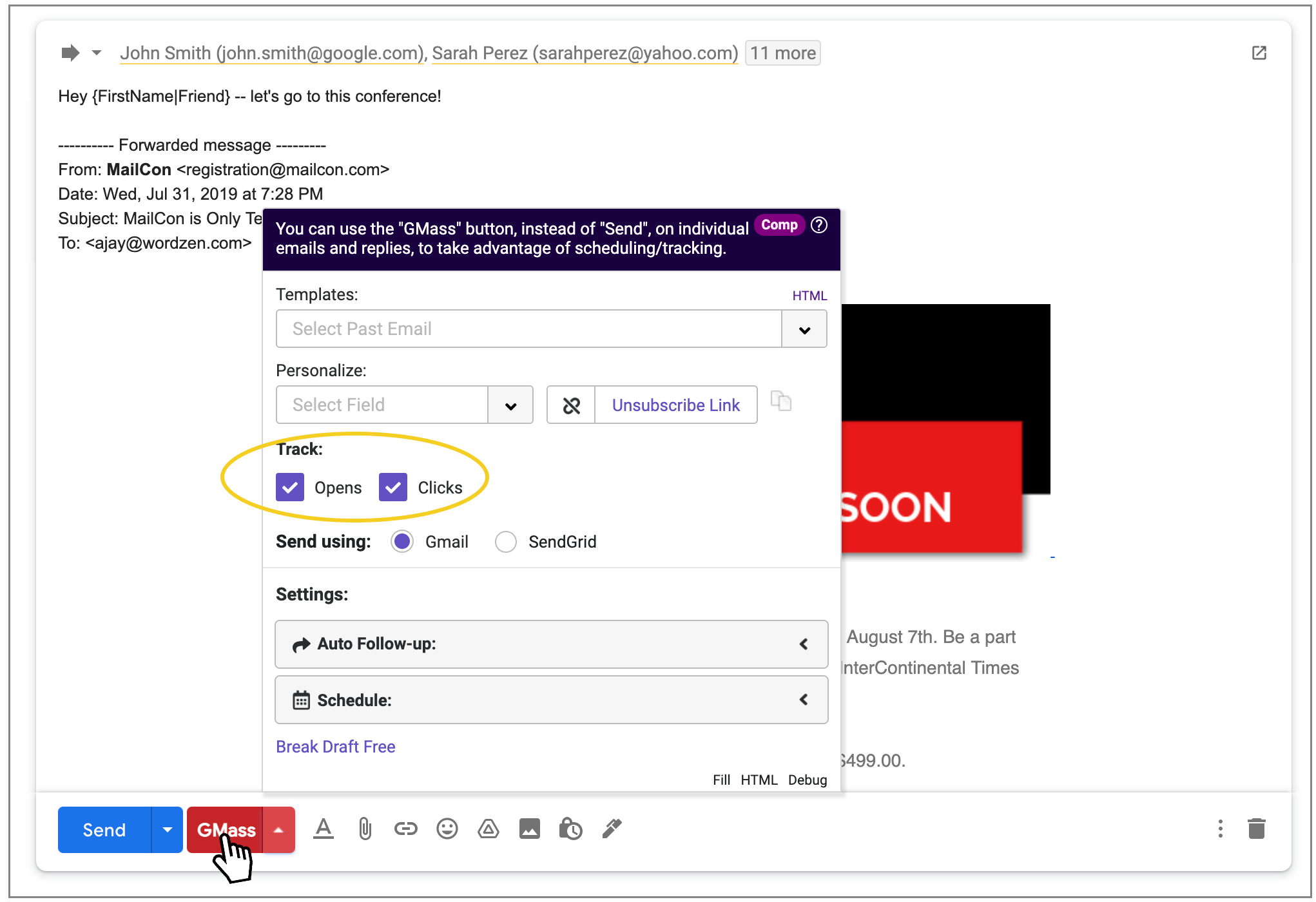Select Gmail as the sending method
Image resolution: width=1316 pixels, height=902 pixels.
(x=402, y=542)
